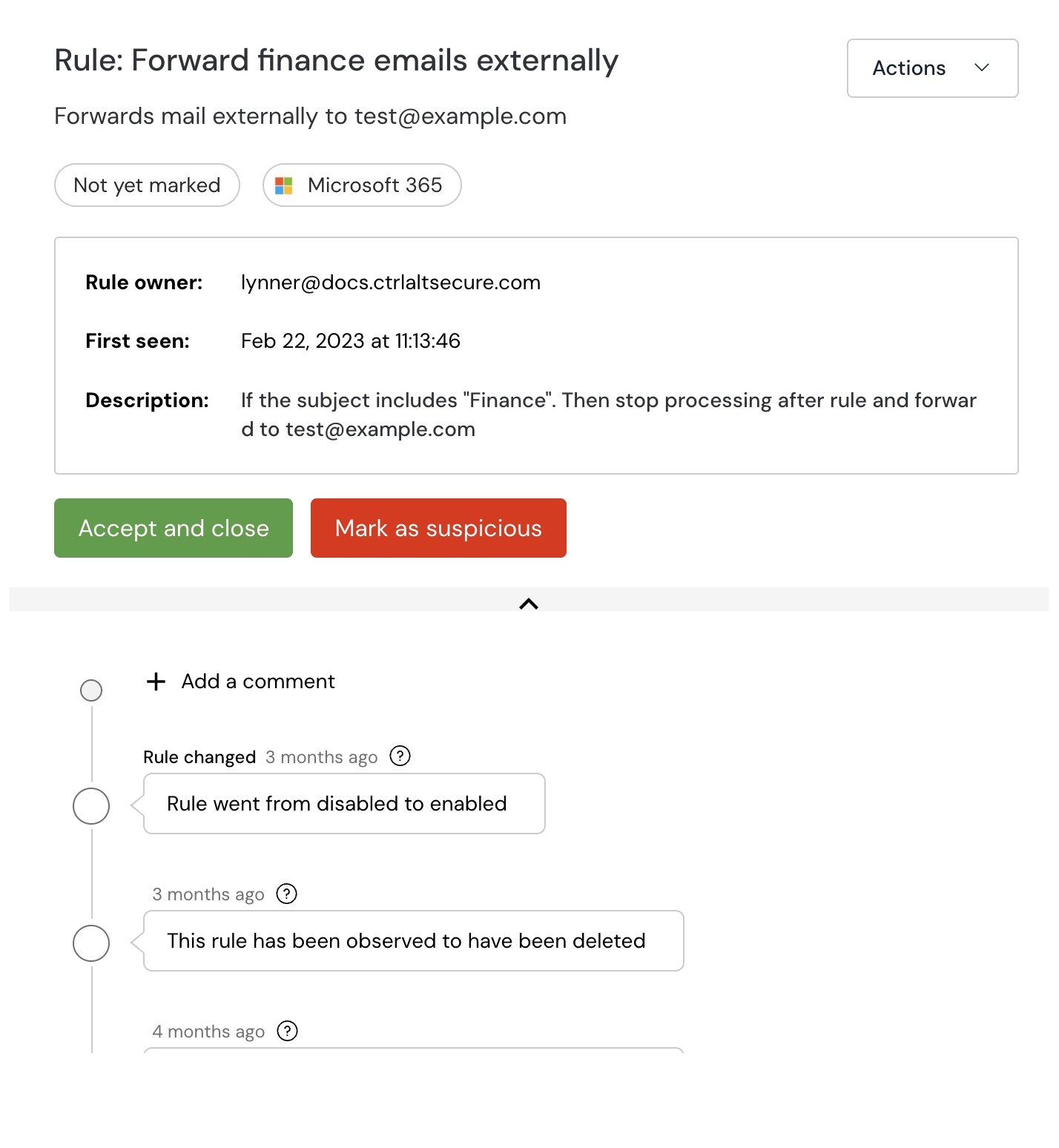
Task: Click Add a comment
Action: point(257,681)
